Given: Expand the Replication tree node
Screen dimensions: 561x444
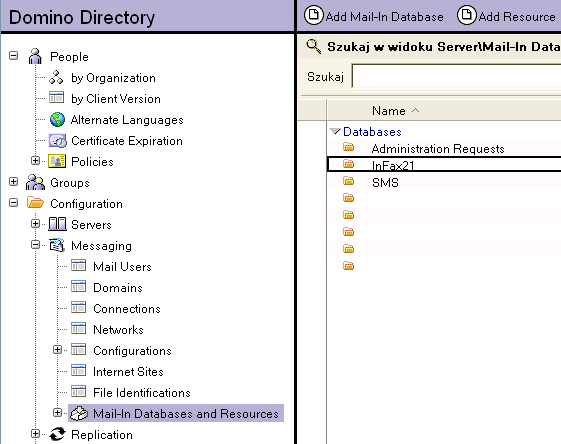Looking at the screenshot, I should 35,434.
